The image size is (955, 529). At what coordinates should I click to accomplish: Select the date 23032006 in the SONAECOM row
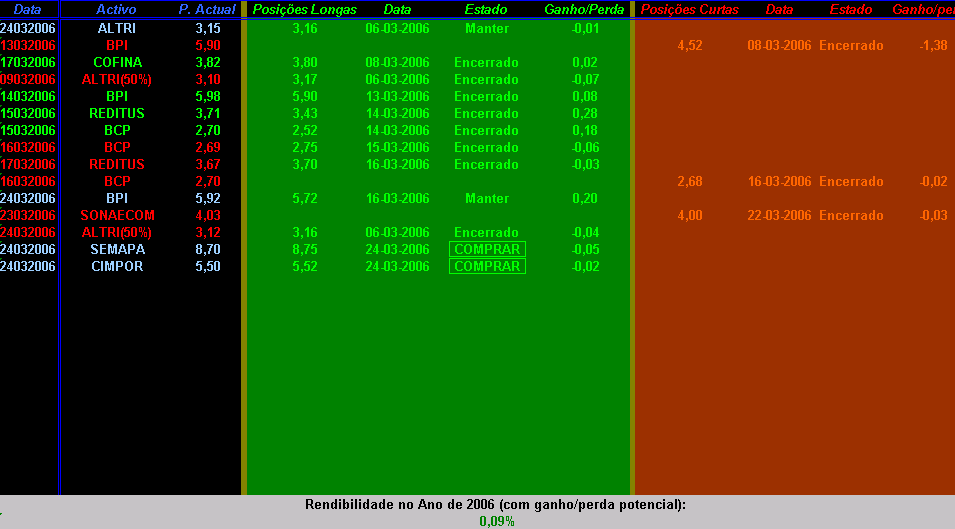coord(28,215)
